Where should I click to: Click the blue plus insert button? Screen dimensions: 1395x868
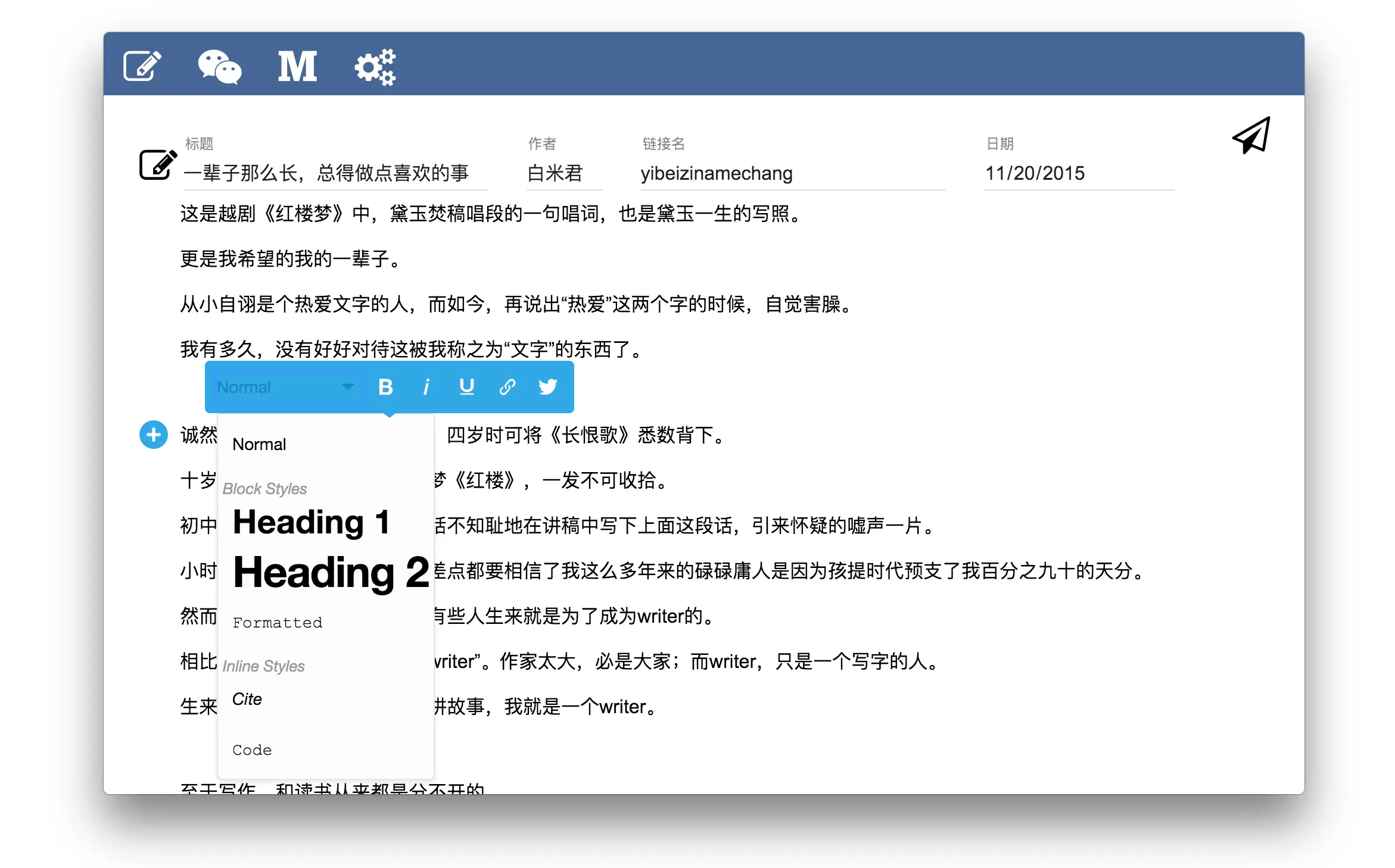154,435
